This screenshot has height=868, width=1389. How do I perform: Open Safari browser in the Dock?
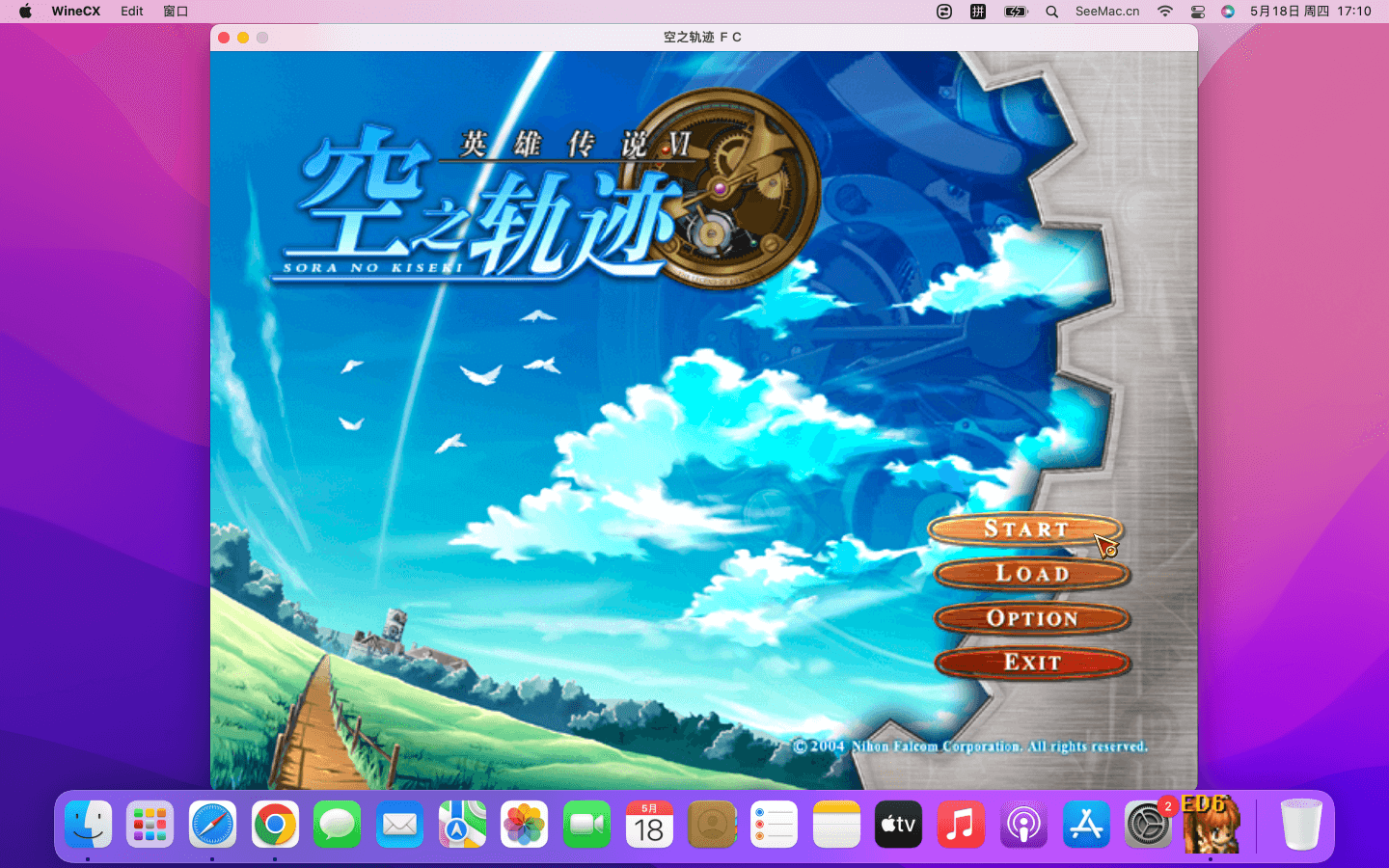[212, 825]
